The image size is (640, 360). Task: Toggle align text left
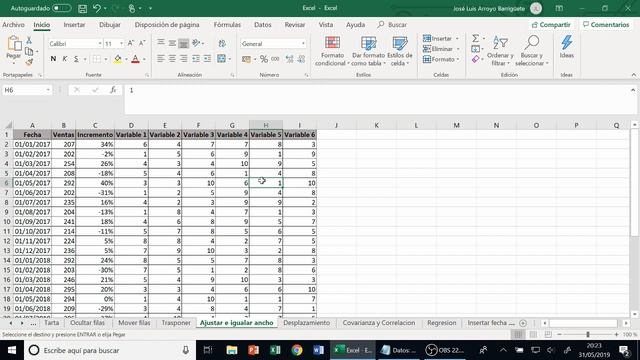(x=161, y=59)
